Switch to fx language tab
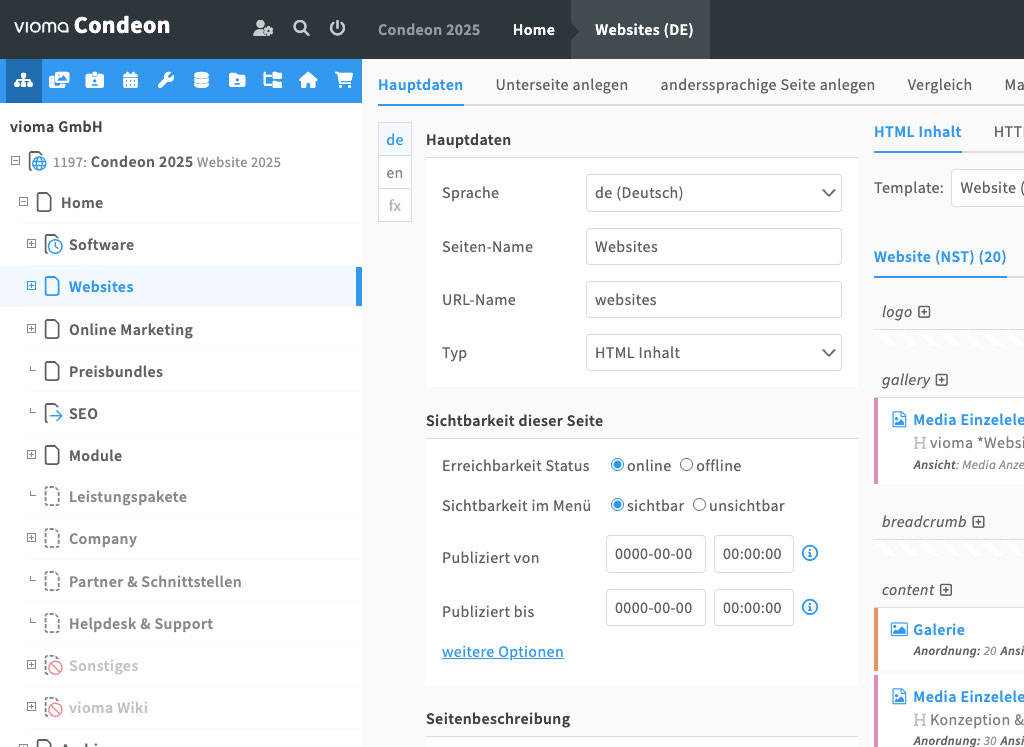The image size is (1024, 747). tap(394, 206)
